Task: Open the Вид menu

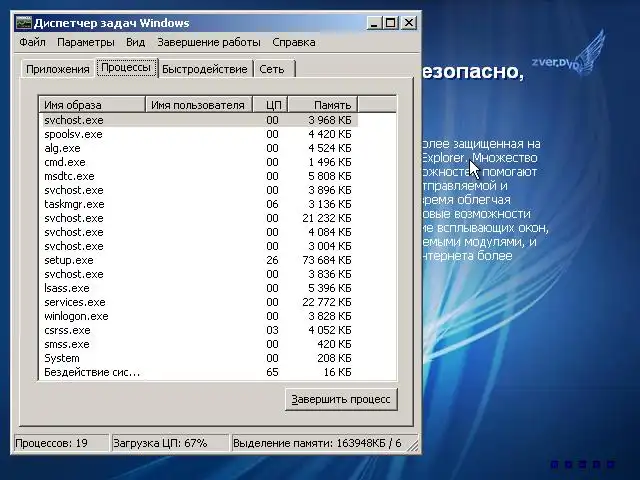Action: pyautogui.click(x=135, y=42)
